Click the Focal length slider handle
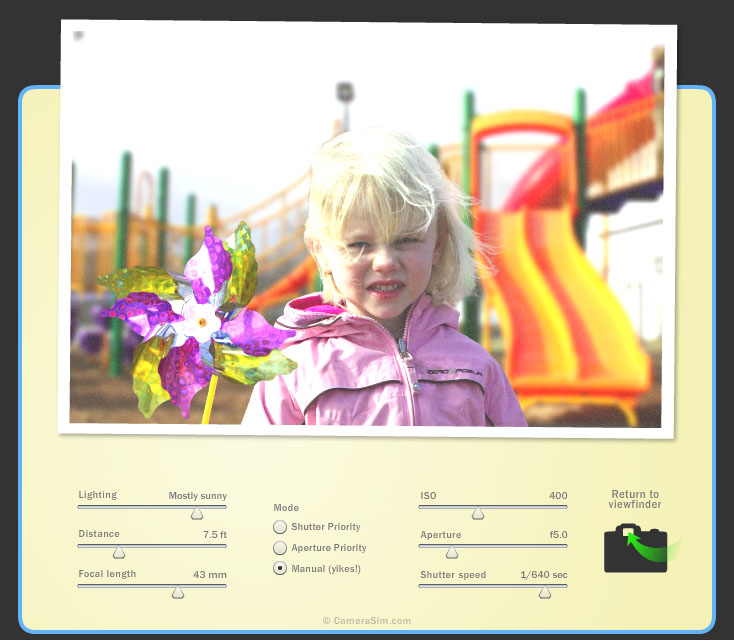This screenshot has width=734, height=640. point(178,592)
